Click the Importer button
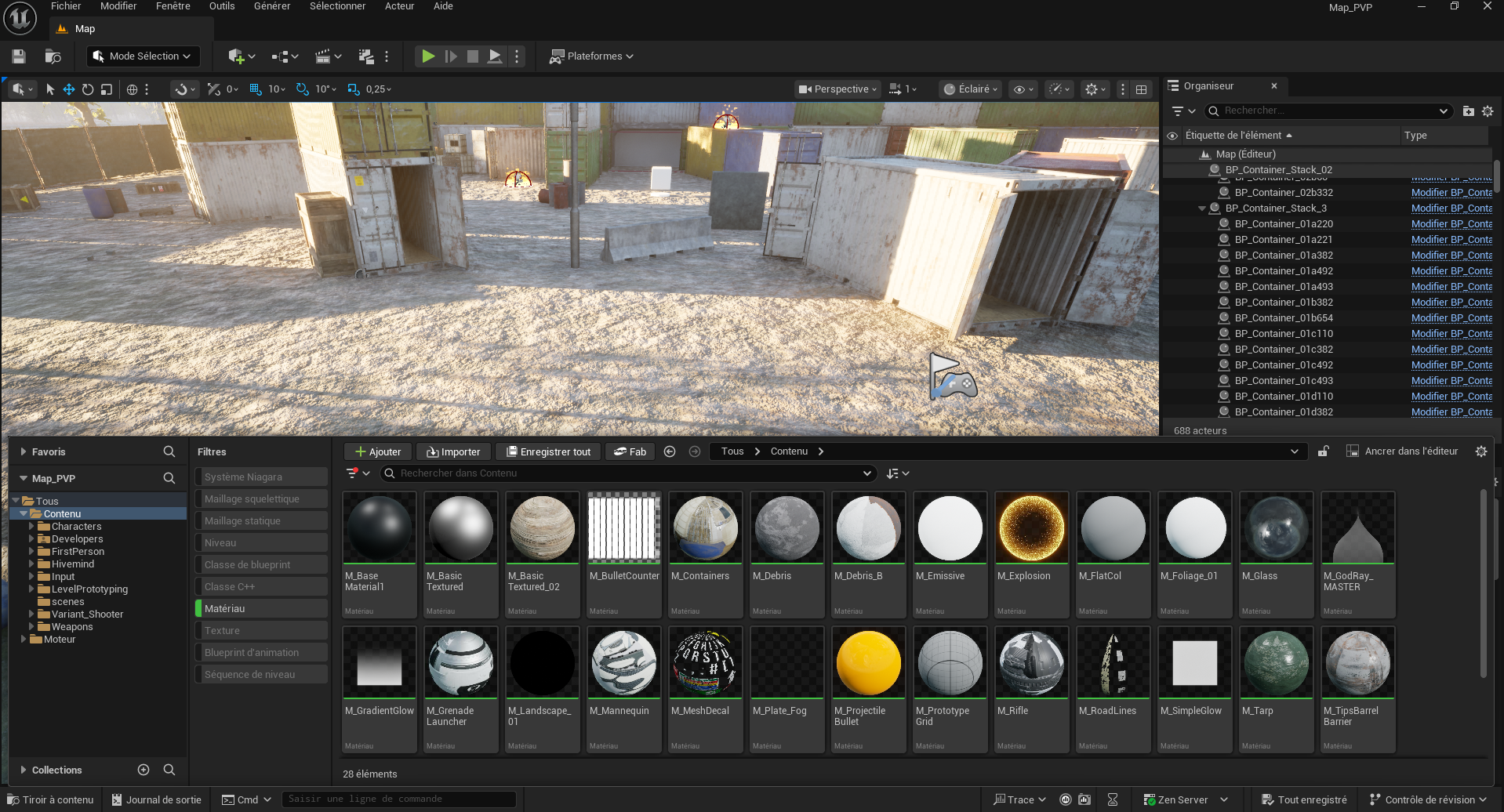The height and width of the screenshot is (812, 1504). click(x=453, y=451)
